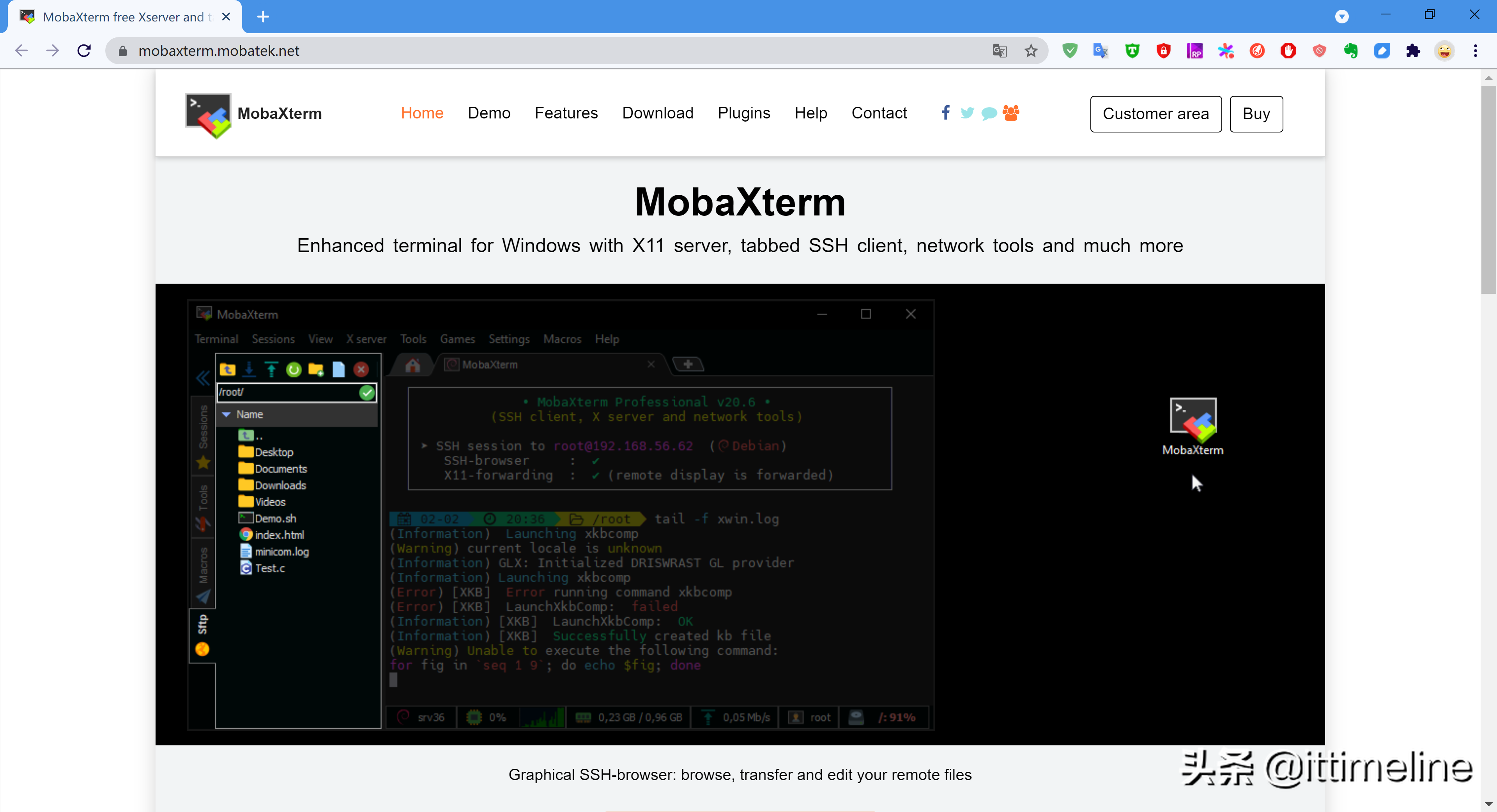The width and height of the screenshot is (1497, 812).
Task: Click the speech bubble chat icon
Action: coord(989,113)
